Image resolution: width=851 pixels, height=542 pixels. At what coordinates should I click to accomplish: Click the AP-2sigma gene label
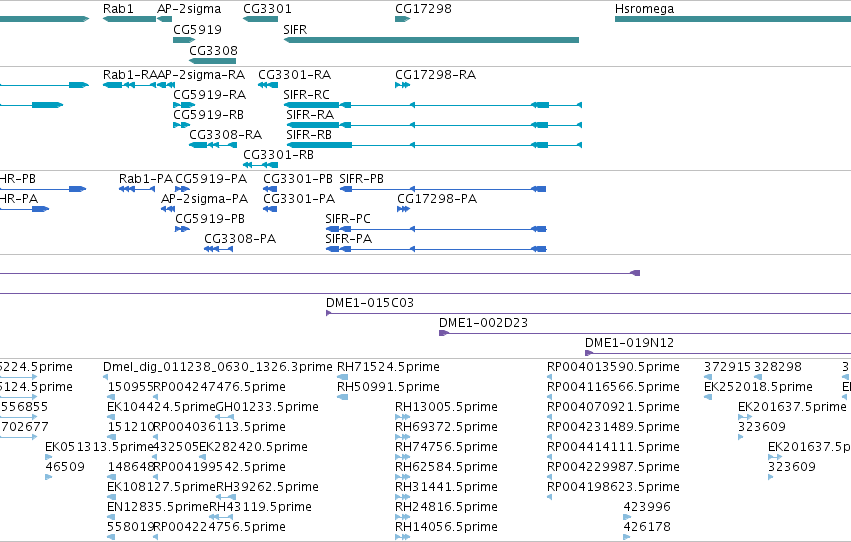pyautogui.click(x=189, y=9)
